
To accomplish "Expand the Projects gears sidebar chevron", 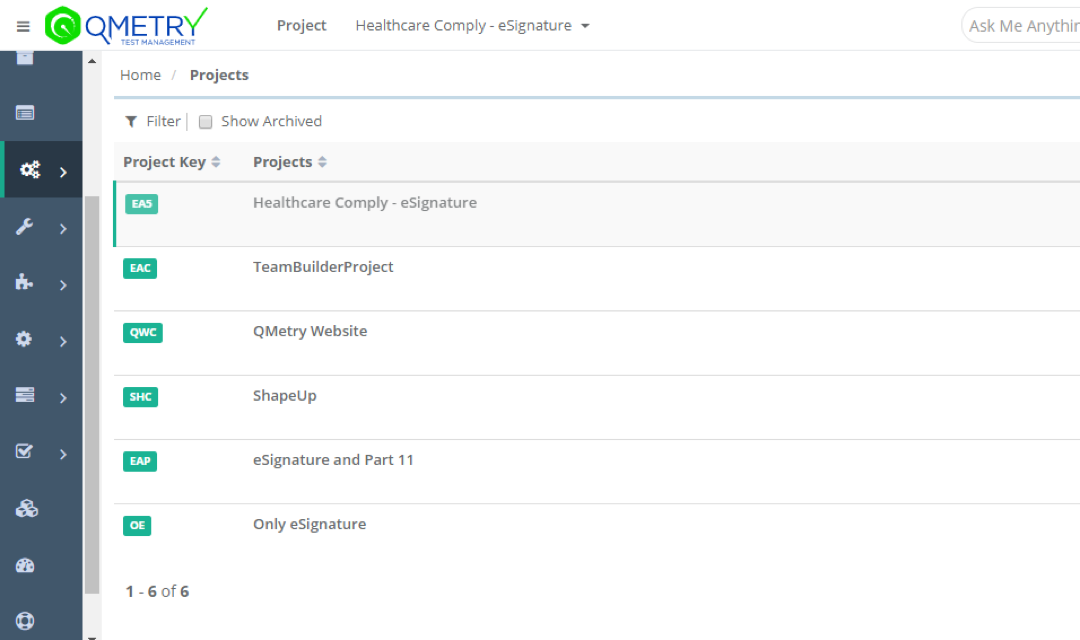I will click(63, 172).
